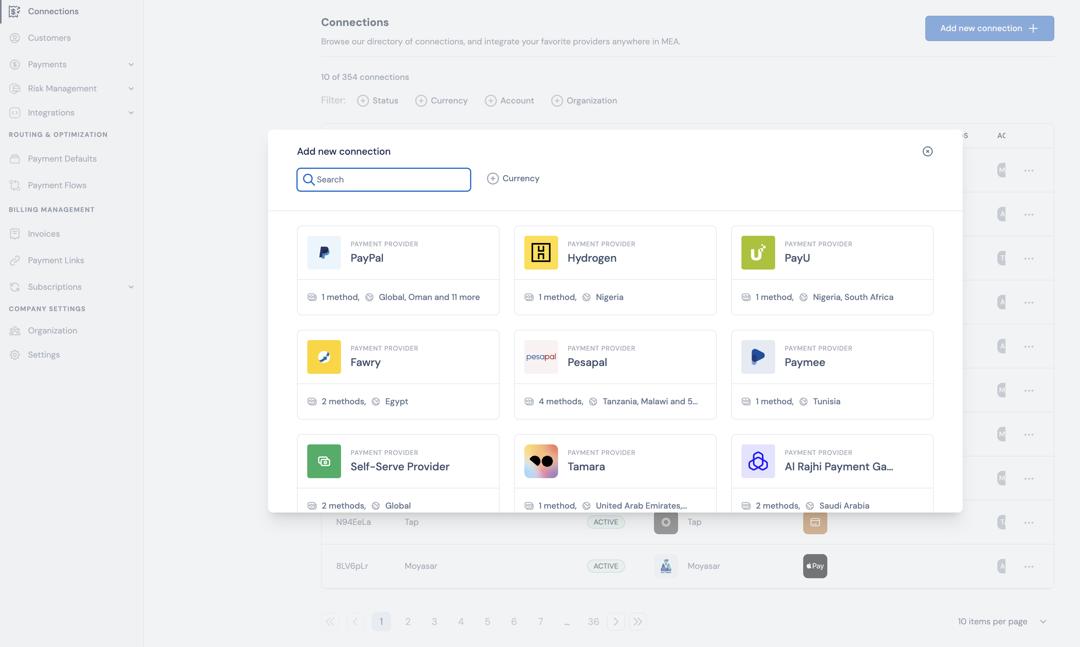Screen dimensions: 1080x647
Task: Open the Pesapal provider card logo
Action: click(541, 357)
